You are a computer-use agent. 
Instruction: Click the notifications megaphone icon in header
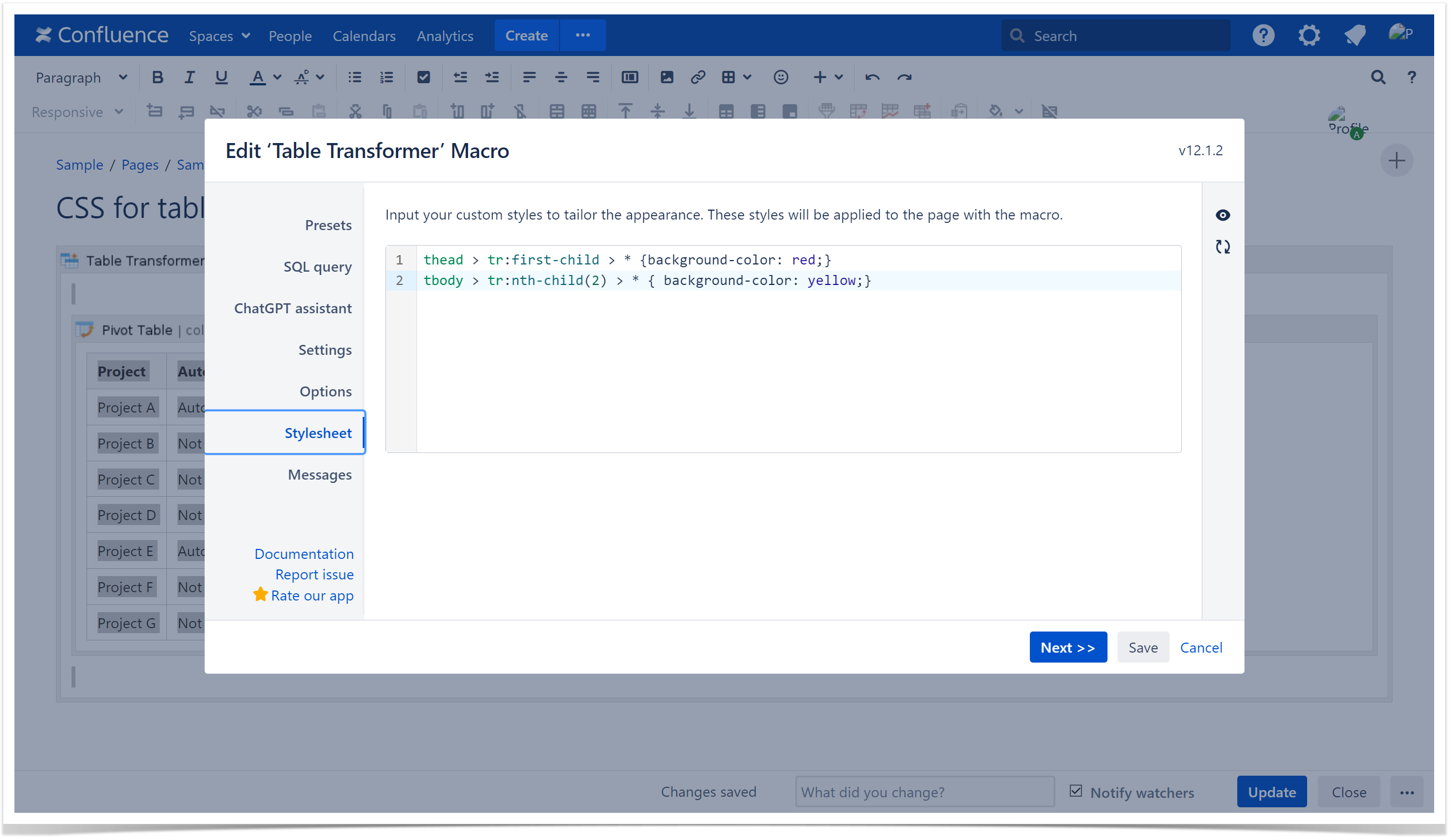coord(1354,35)
